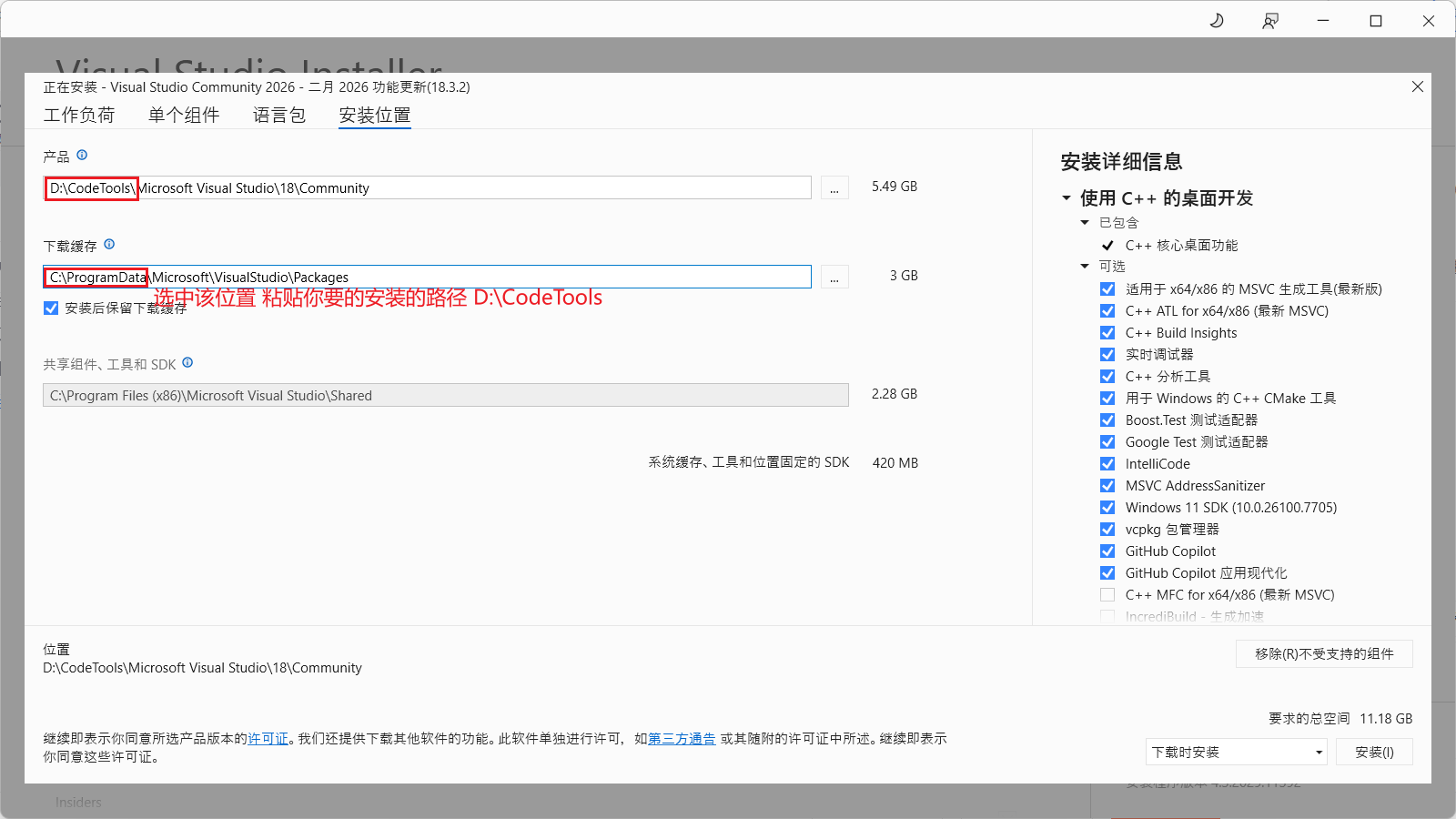This screenshot has height=819, width=1456.
Task: Uncheck Boost.Test 测试适配器 option
Action: coord(1107,420)
